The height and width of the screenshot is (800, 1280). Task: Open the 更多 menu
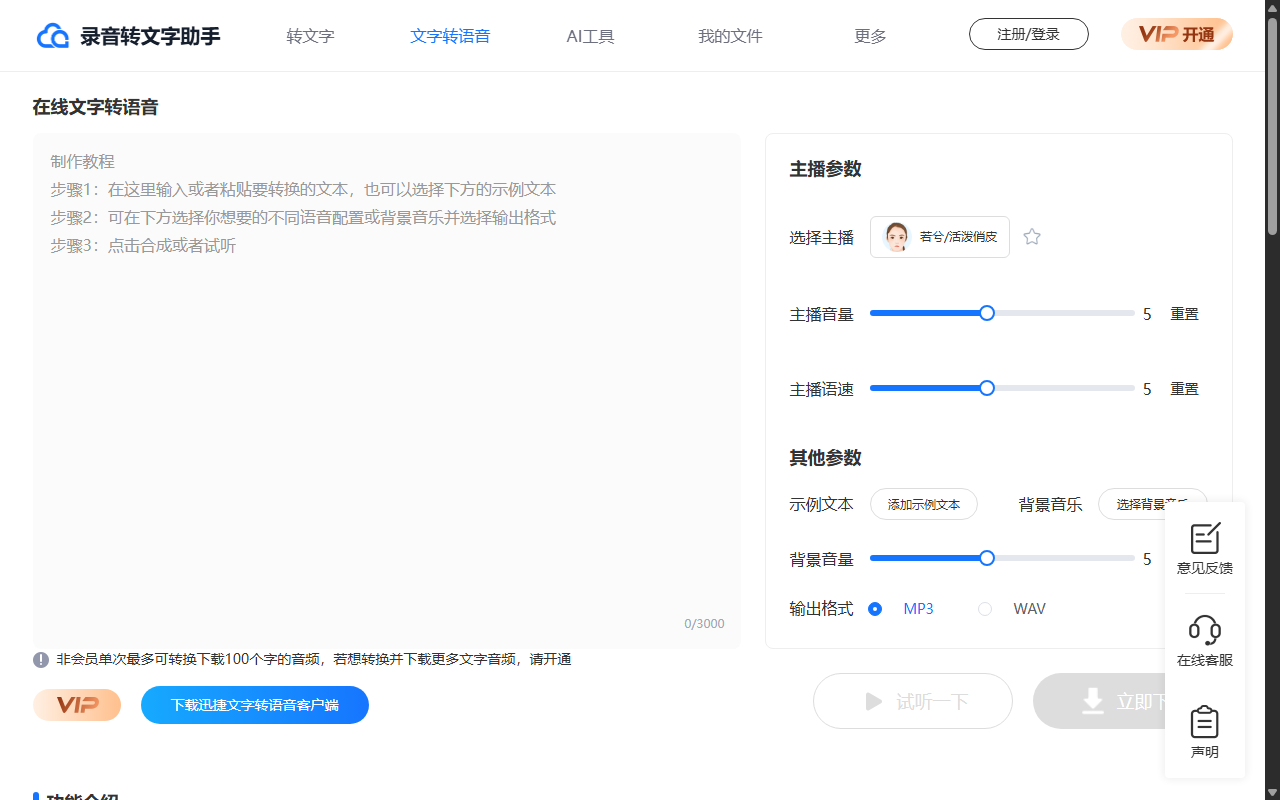point(870,36)
